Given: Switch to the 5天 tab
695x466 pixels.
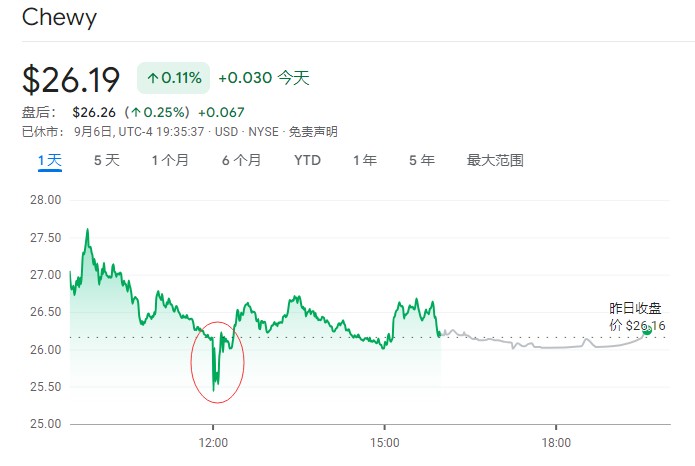Looking at the screenshot, I should point(106,160).
